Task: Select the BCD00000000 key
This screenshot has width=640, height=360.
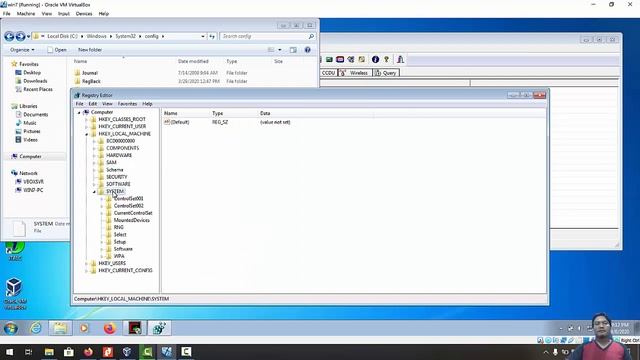Action: 120,141
